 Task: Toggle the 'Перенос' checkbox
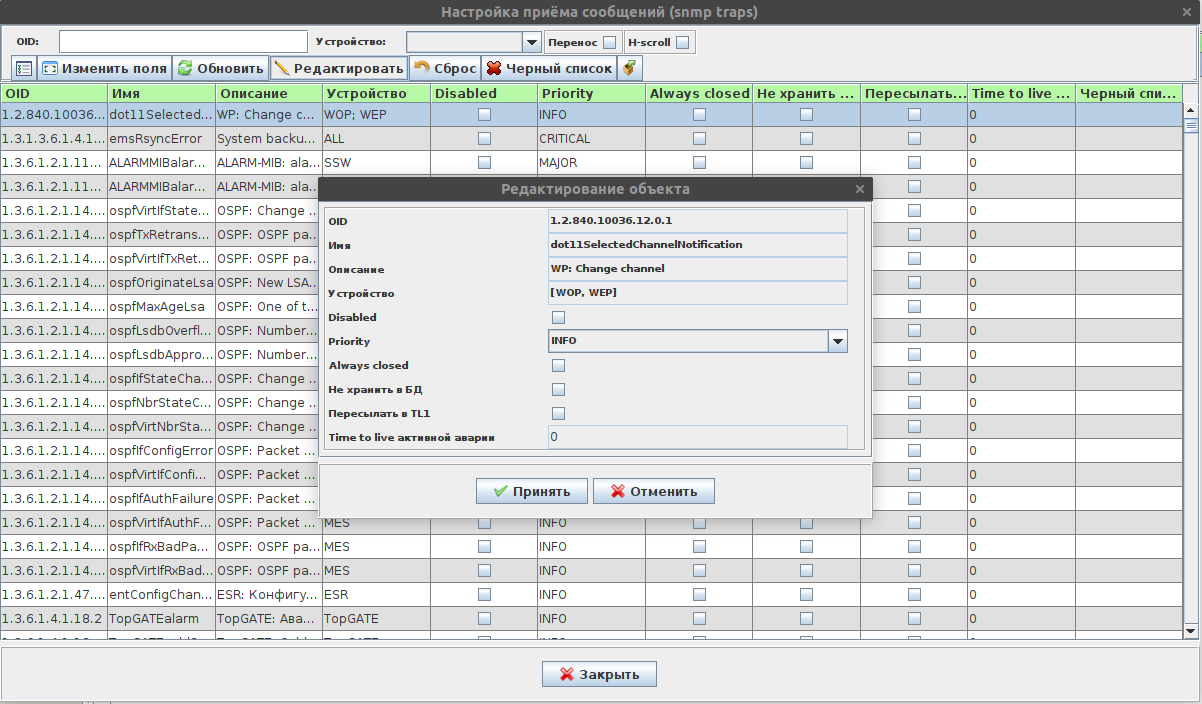(x=609, y=43)
